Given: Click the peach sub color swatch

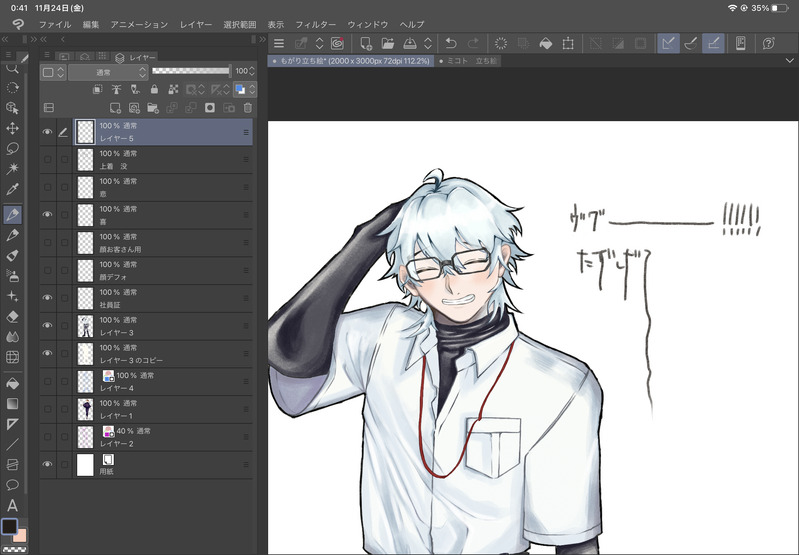Looking at the screenshot, I should click(21, 536).
